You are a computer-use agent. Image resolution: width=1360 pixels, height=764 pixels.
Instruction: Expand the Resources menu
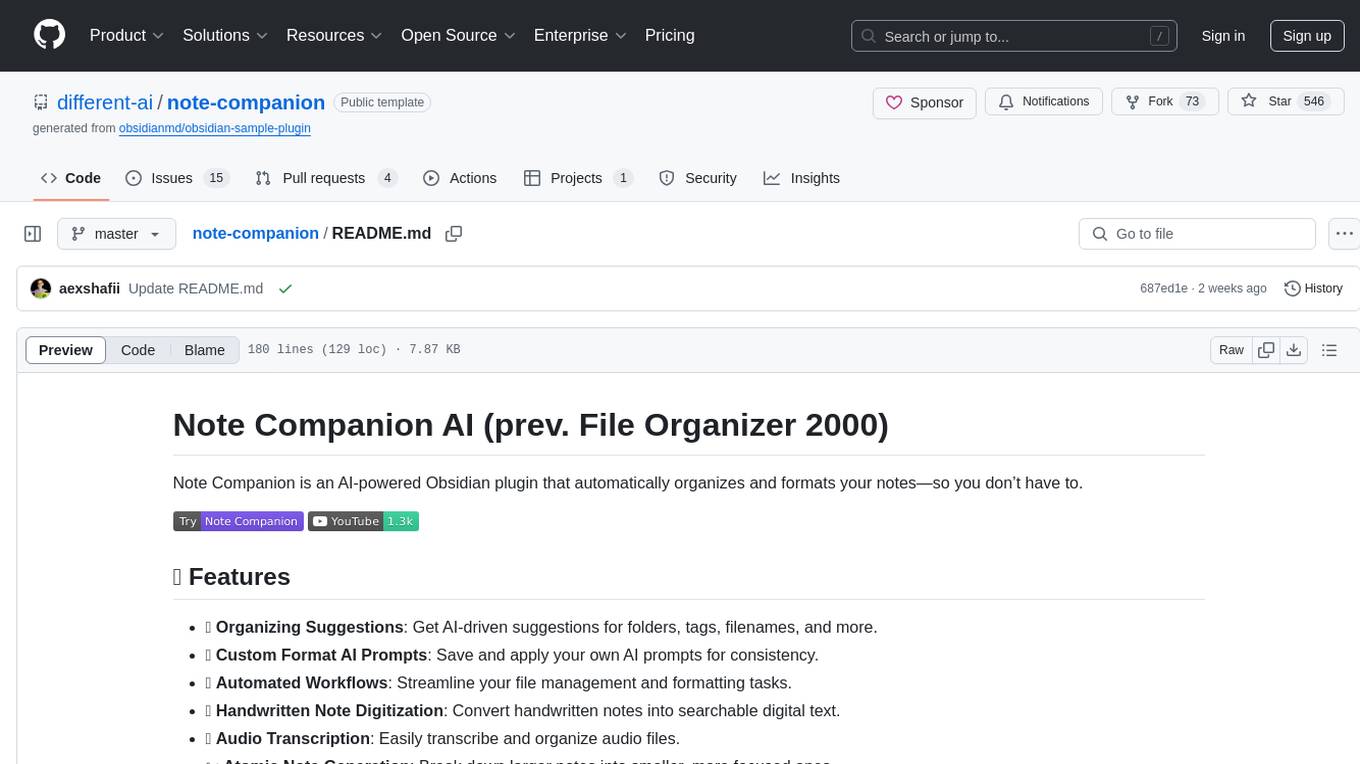tap(334, 35)
